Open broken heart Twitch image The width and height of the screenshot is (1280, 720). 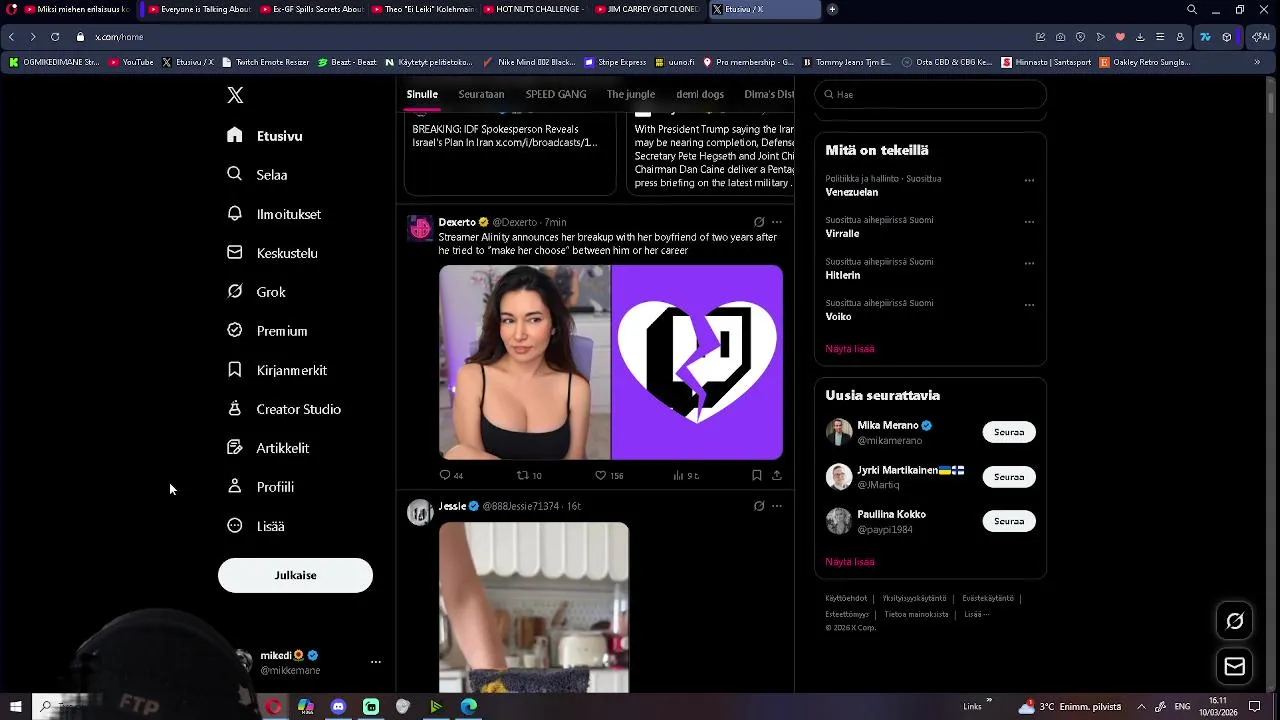pyautogui.click(x=697, y=362)
